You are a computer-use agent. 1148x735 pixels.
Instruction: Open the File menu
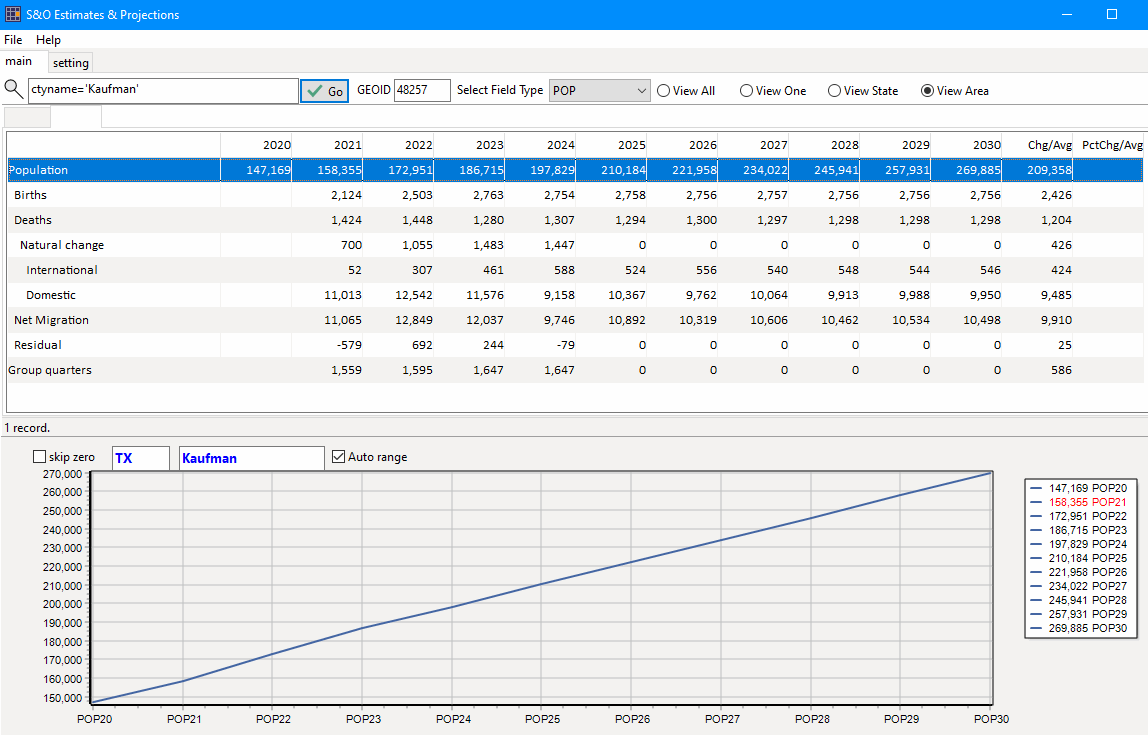point(13,40)
